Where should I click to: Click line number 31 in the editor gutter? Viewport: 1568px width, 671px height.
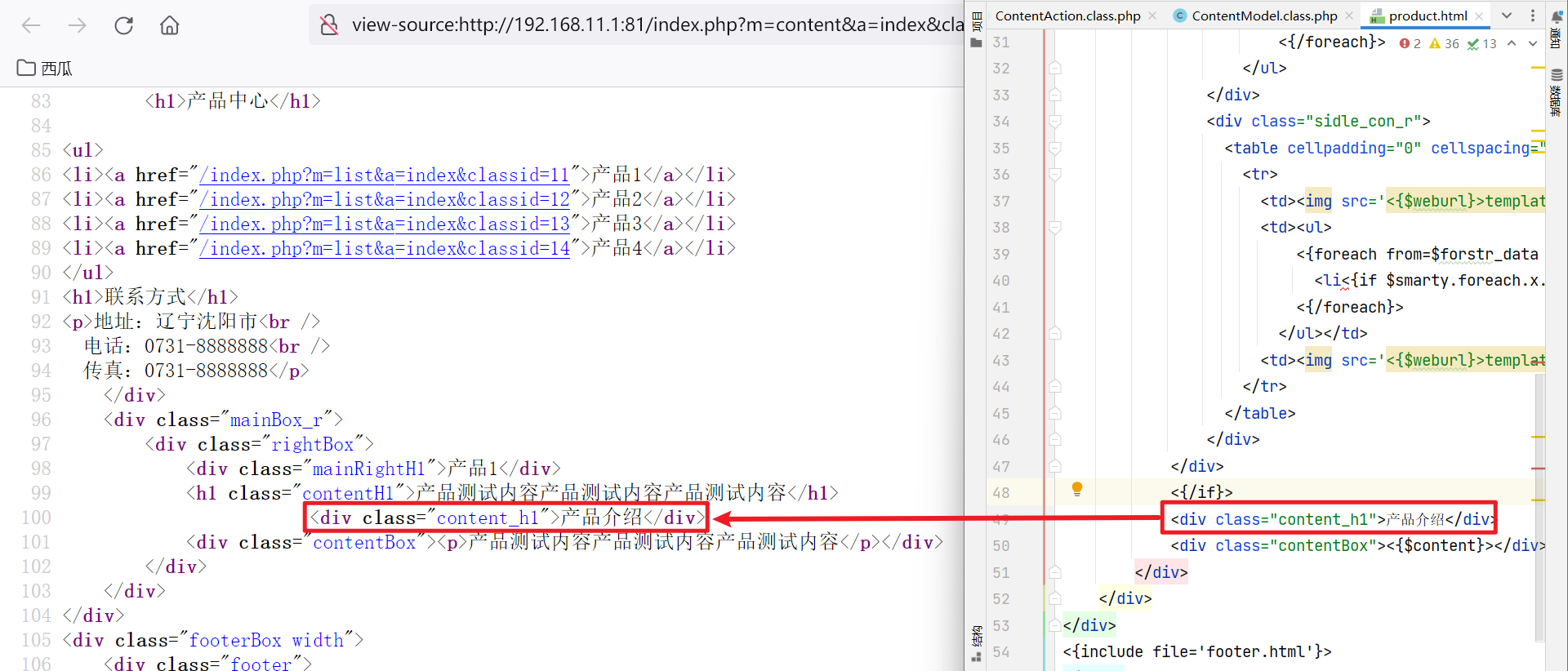pos(1001,42)
